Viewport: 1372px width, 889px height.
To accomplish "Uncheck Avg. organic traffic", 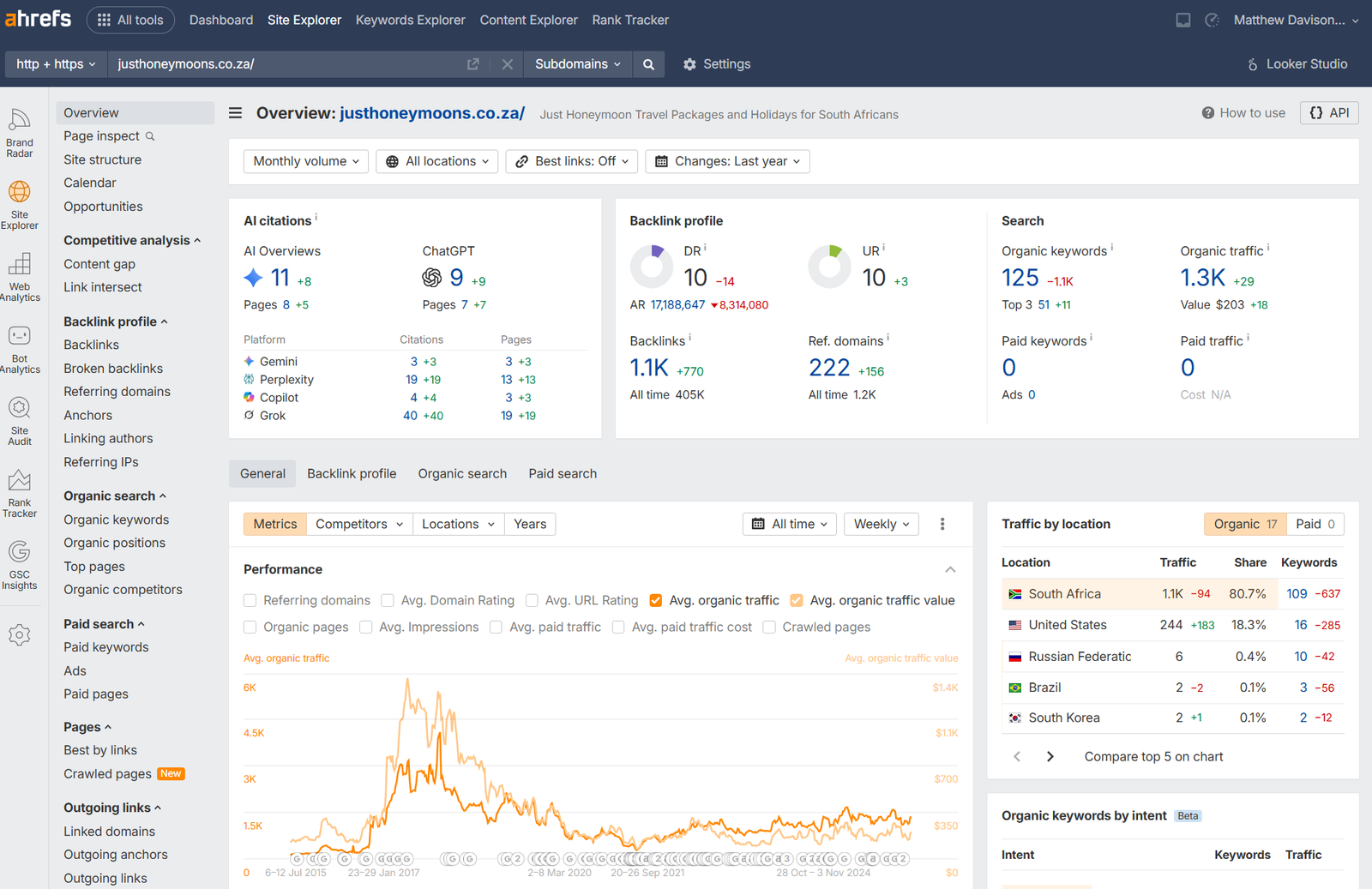I will tap(656, 600).
